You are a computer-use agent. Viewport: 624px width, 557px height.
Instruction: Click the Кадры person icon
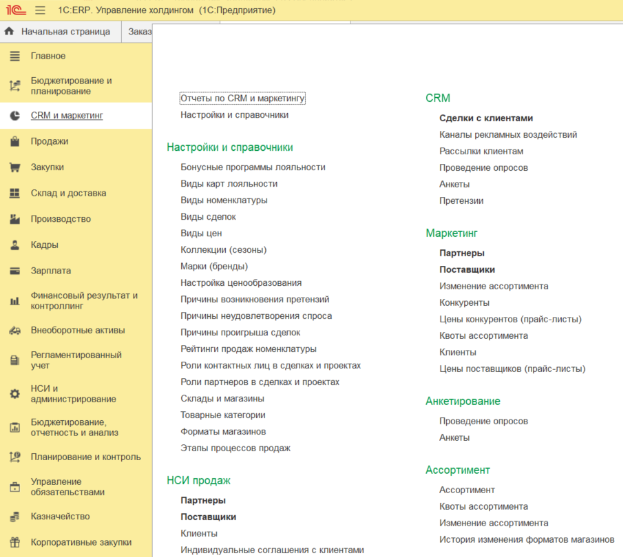(15, 245)
